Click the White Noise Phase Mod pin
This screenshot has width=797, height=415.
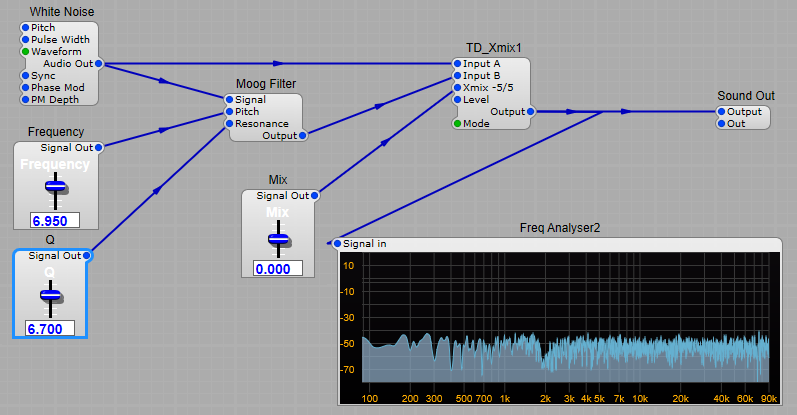[x=25, y=87]
